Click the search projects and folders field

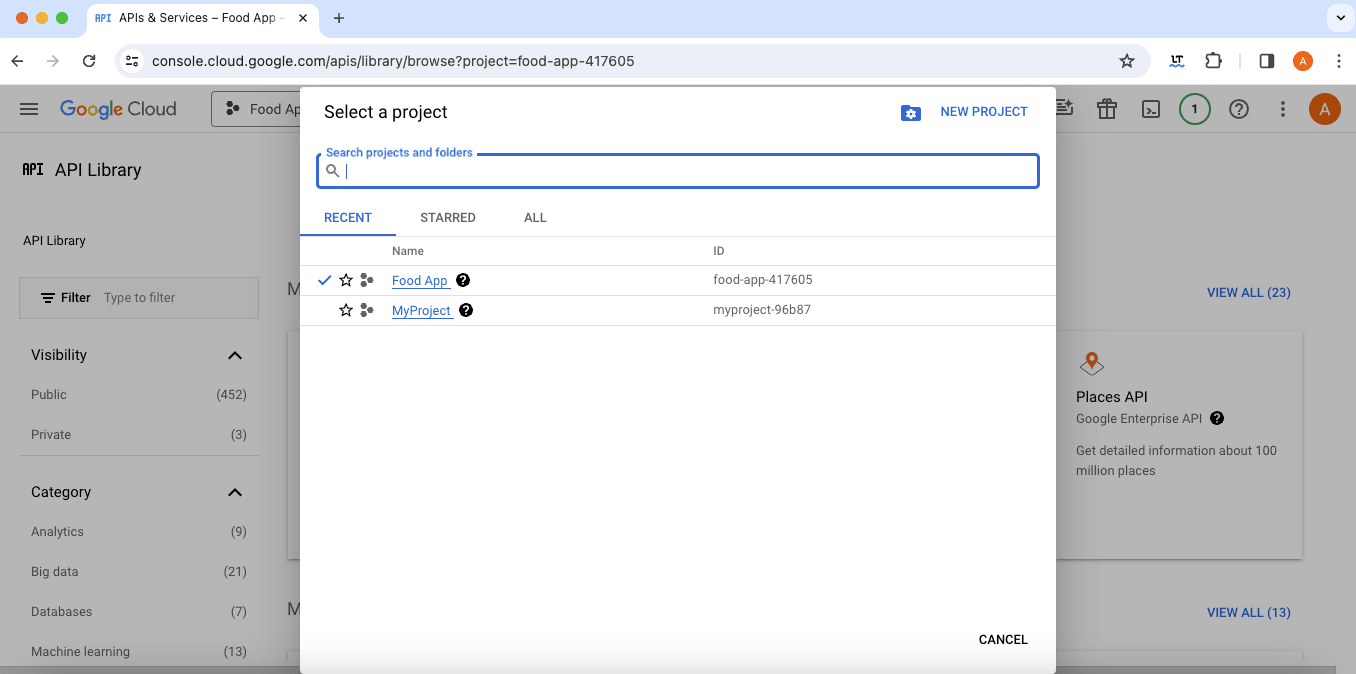(x=678, y=170)
